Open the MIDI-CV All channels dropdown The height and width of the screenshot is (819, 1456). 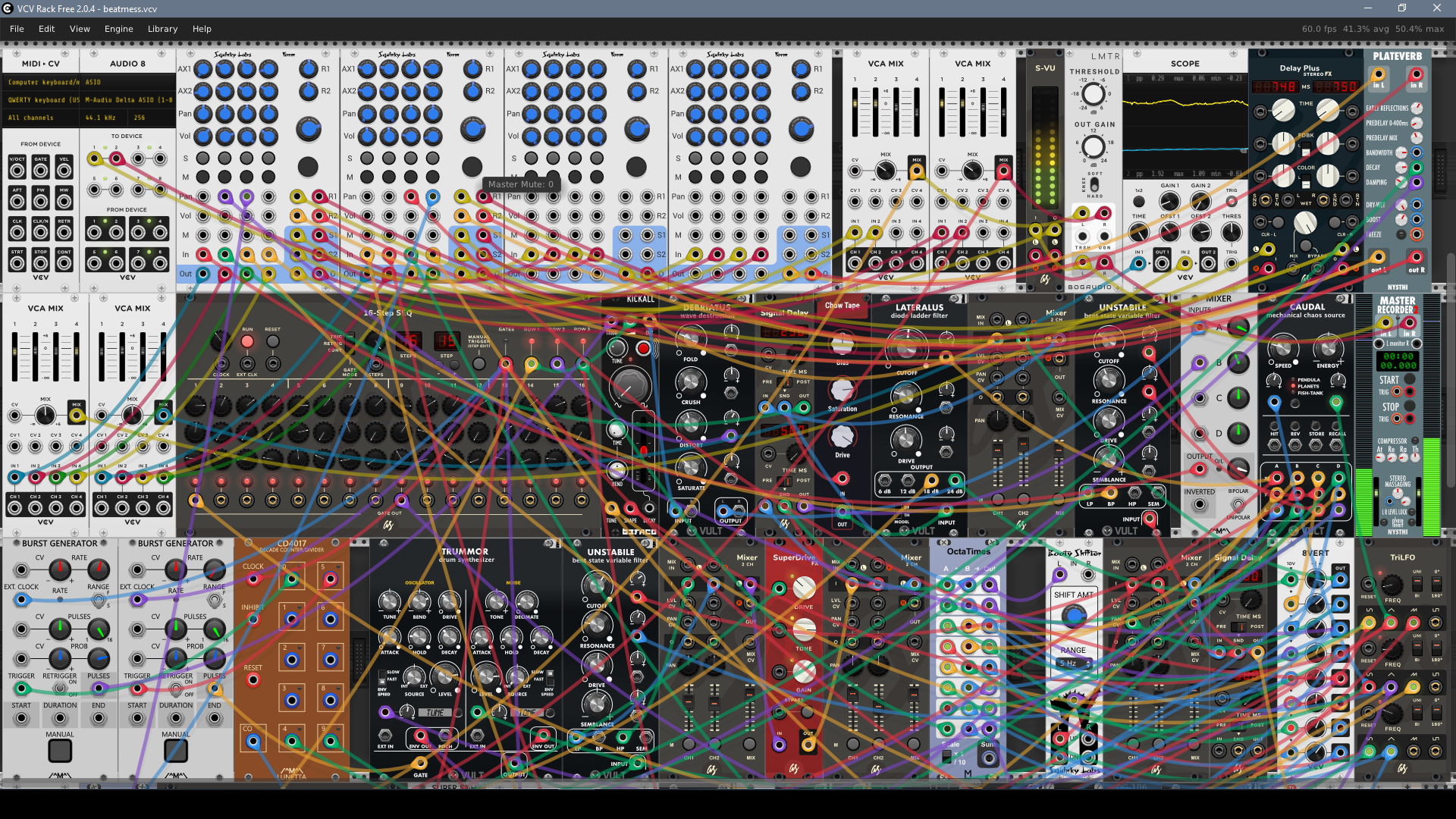[x=42, y=118]
